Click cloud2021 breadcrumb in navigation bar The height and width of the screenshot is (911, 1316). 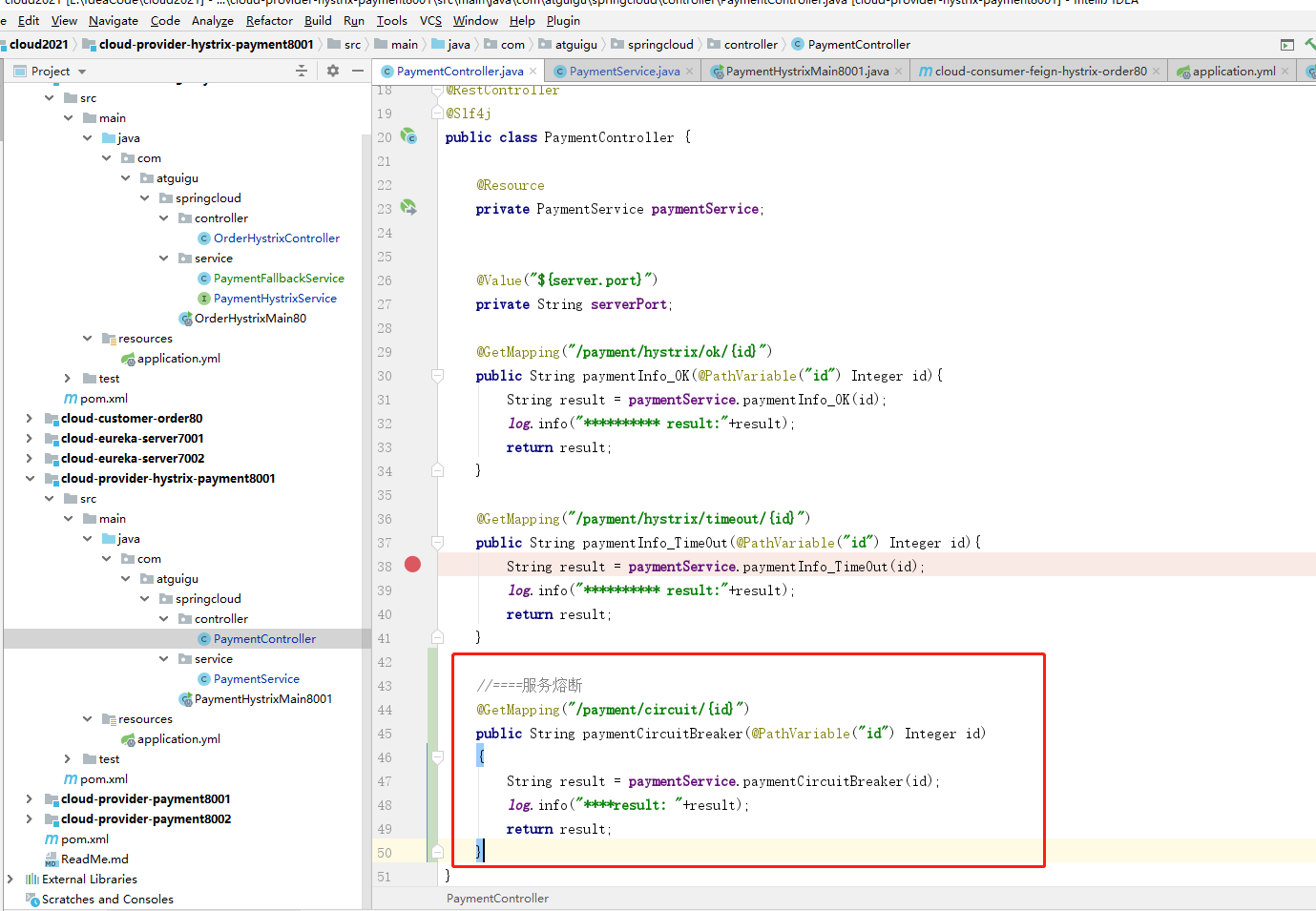click(x=39, y=45)
